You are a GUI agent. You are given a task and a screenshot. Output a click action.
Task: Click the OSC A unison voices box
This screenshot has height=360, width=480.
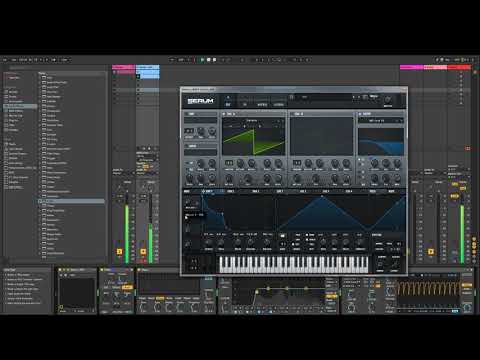(229, 163)
